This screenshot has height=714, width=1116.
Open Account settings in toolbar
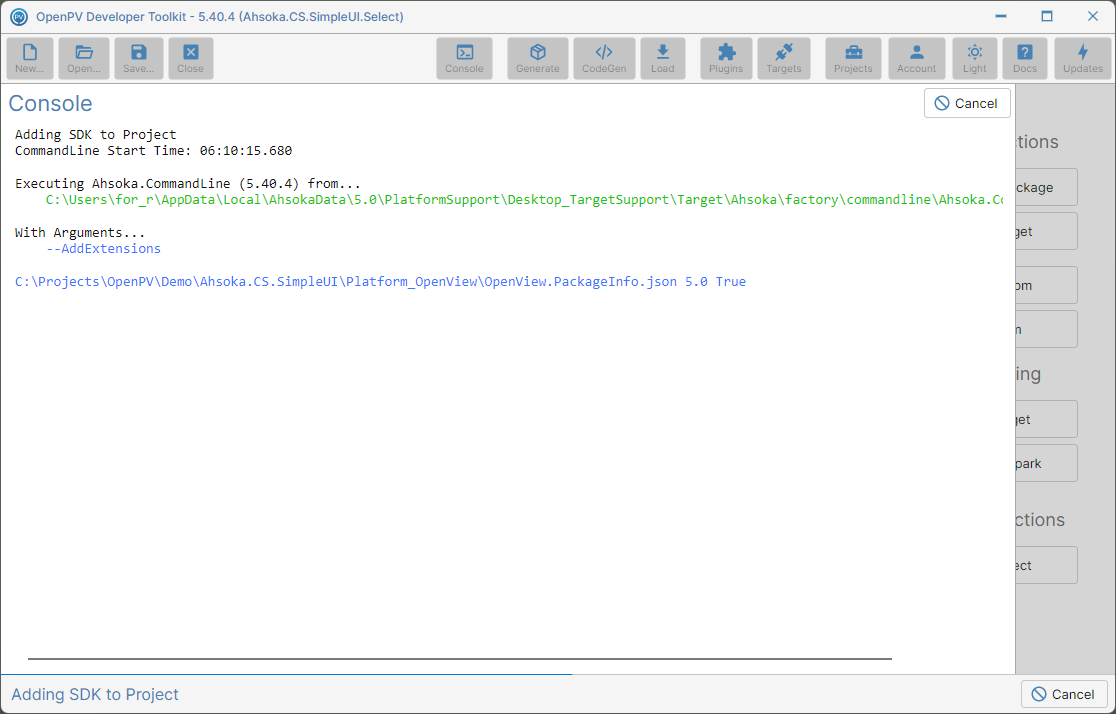click(917, 58)
